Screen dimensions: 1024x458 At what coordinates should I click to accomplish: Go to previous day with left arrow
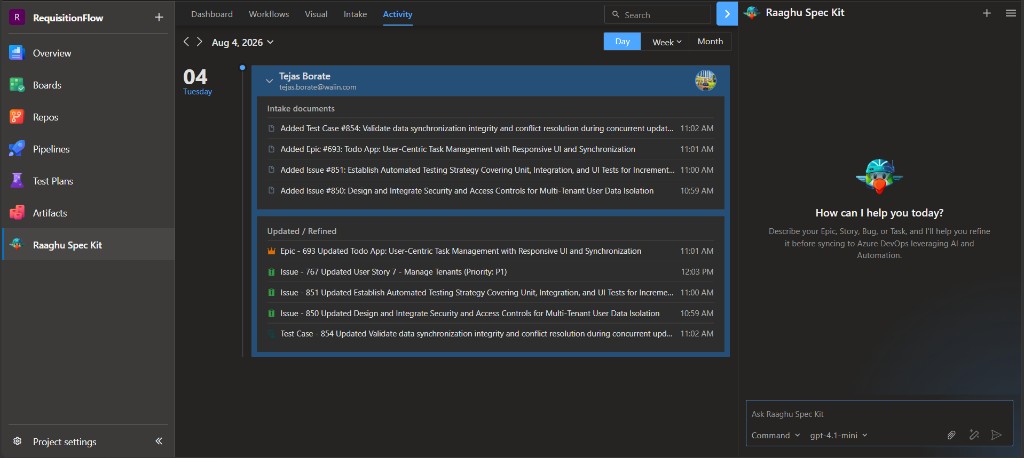(186, 42)
